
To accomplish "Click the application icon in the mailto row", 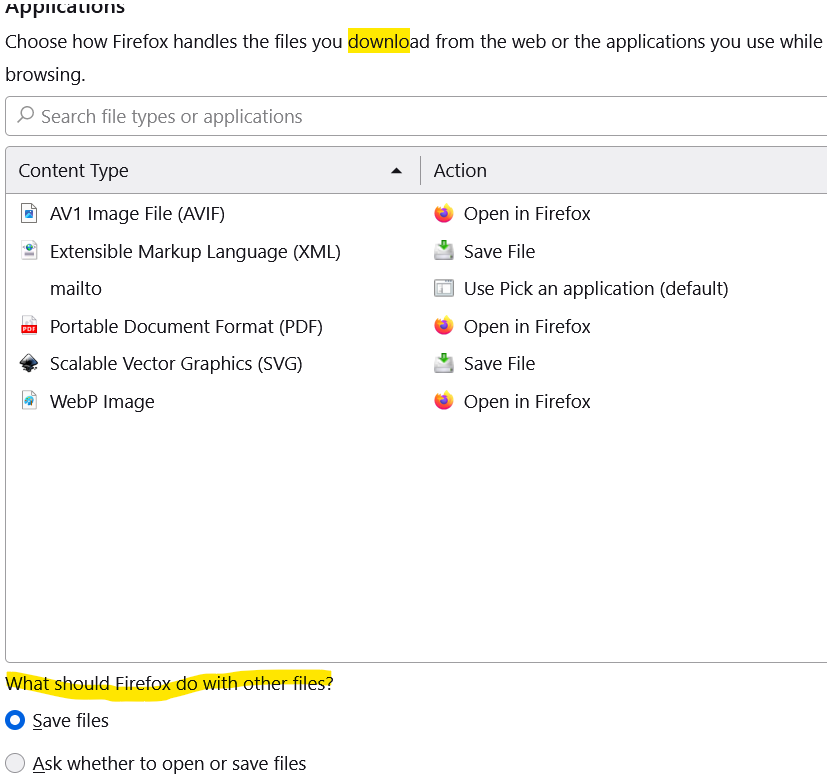I will coord(444,288).
